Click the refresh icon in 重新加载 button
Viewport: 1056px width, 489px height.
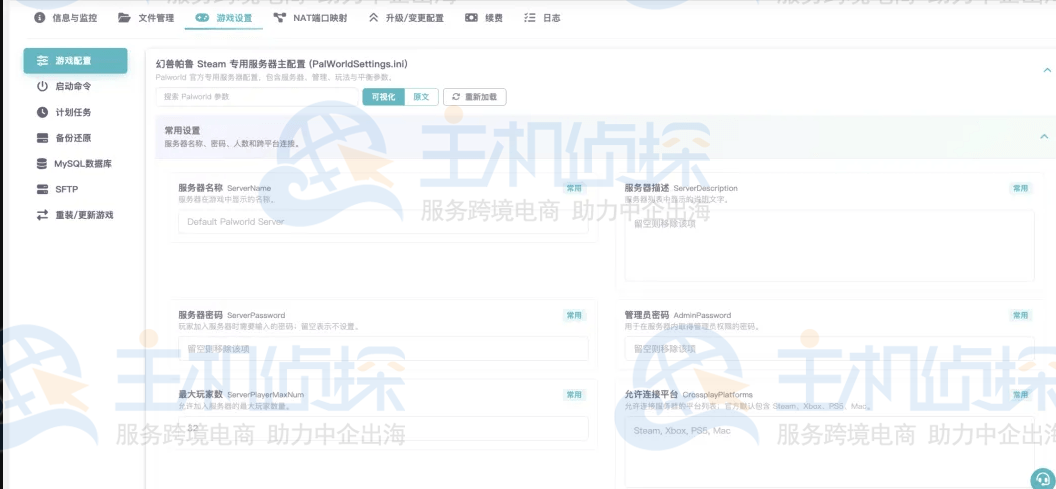[456, 97]
